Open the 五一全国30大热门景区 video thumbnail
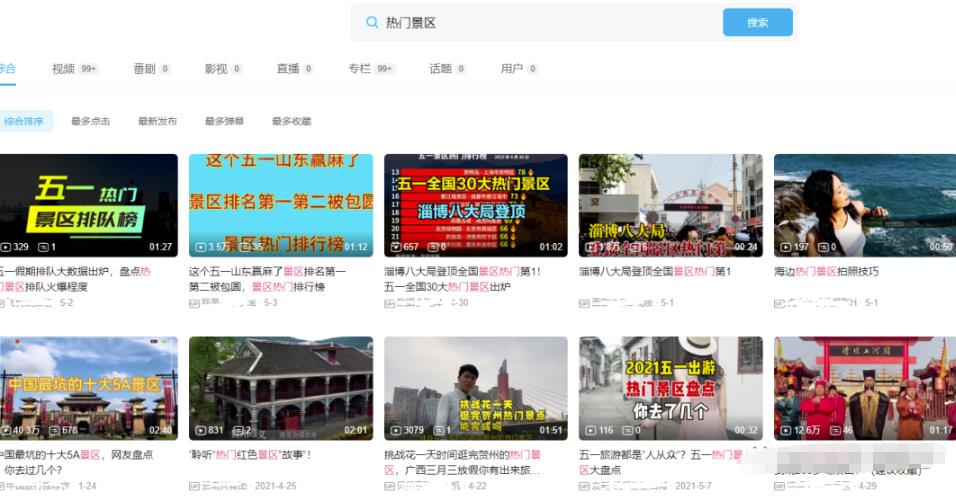956x496 pixels. pos(475,205)
